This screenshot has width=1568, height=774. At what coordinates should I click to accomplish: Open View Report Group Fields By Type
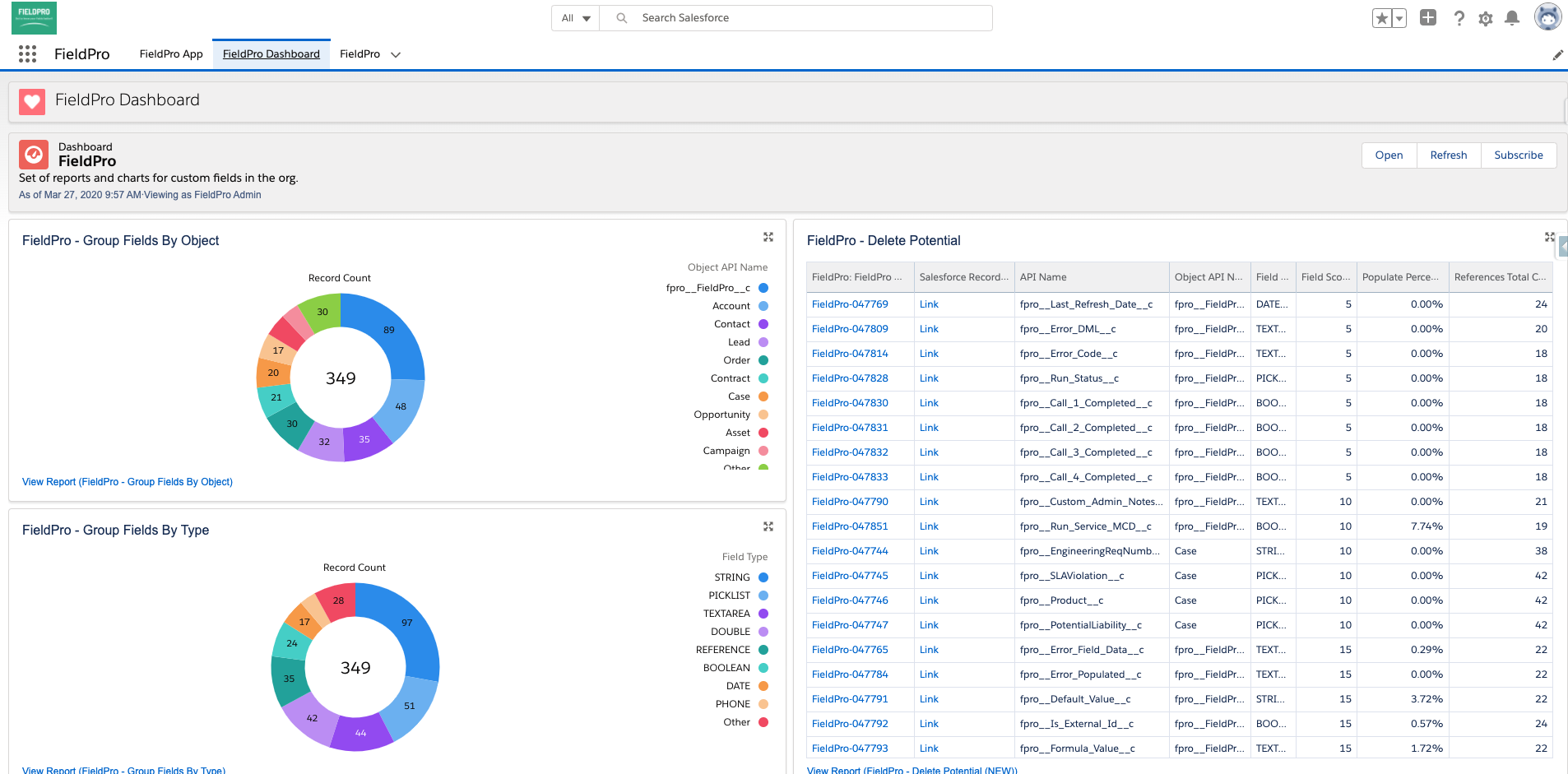pyautogui.click(x=123, y=770)
